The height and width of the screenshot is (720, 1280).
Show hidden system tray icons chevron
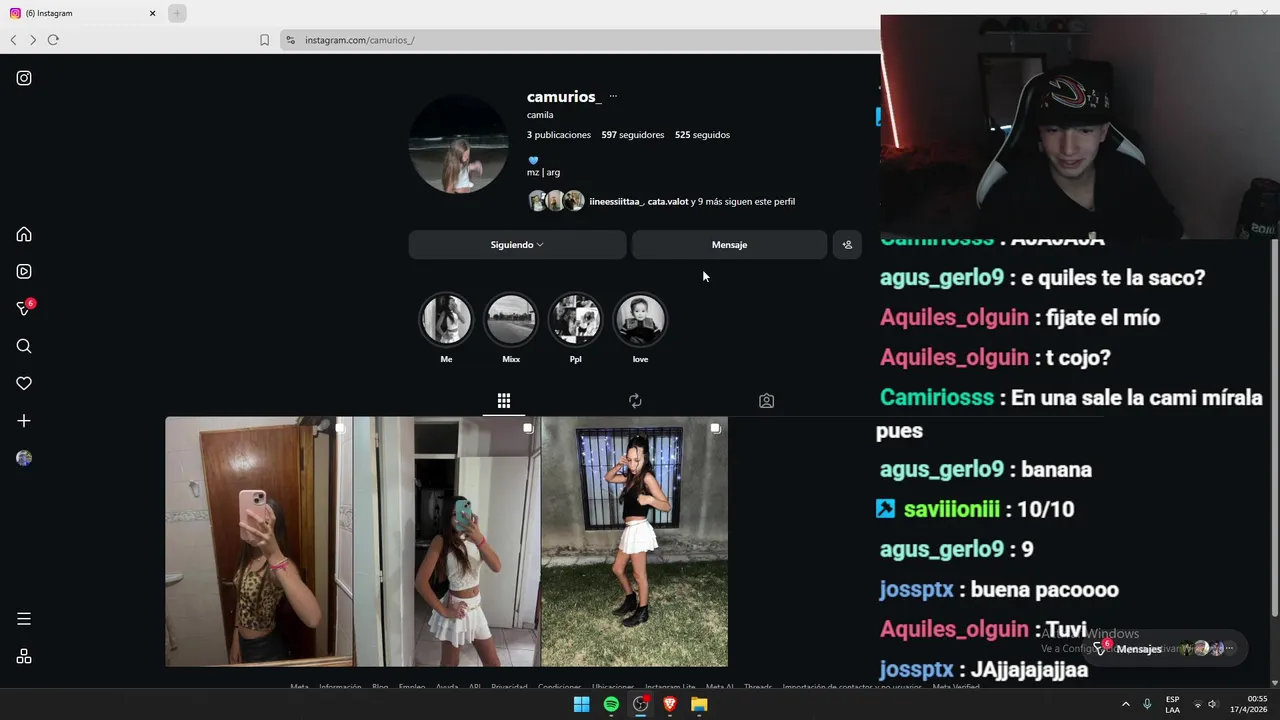(1125, 704)
